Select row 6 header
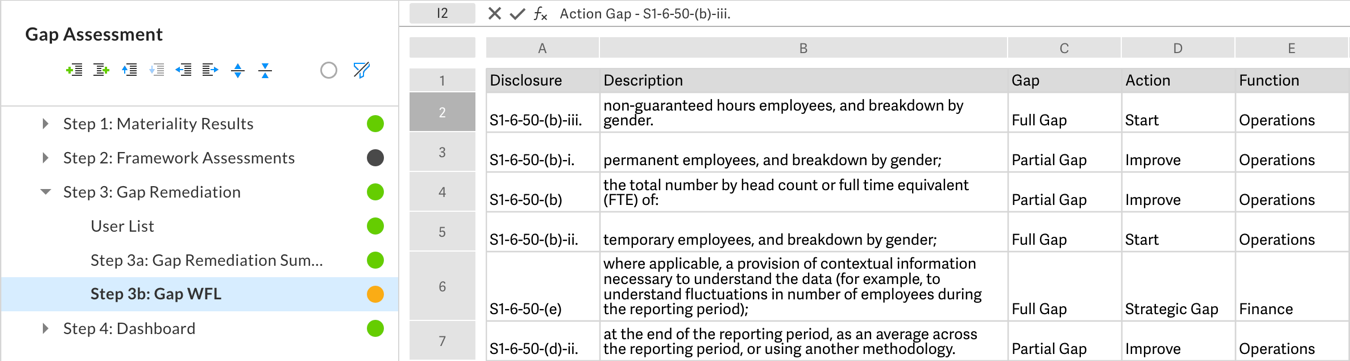The width and height of the screenshot is (1350, 361). (442, 287)
